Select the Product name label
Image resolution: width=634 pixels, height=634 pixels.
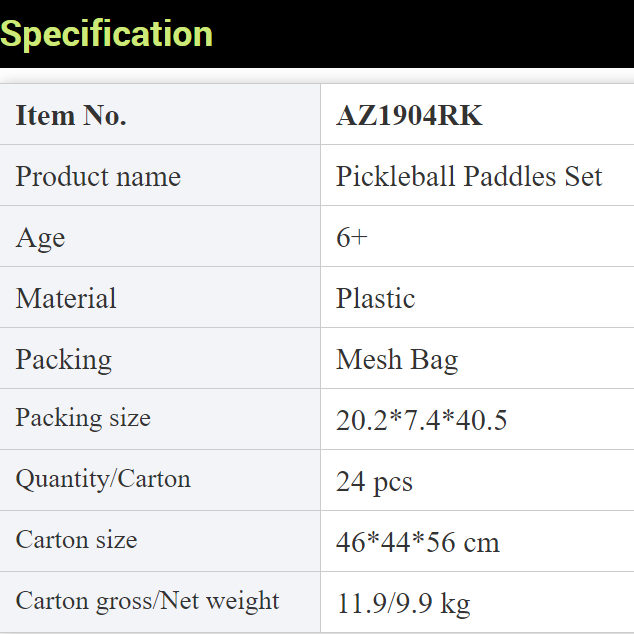(x=98, y=177)
